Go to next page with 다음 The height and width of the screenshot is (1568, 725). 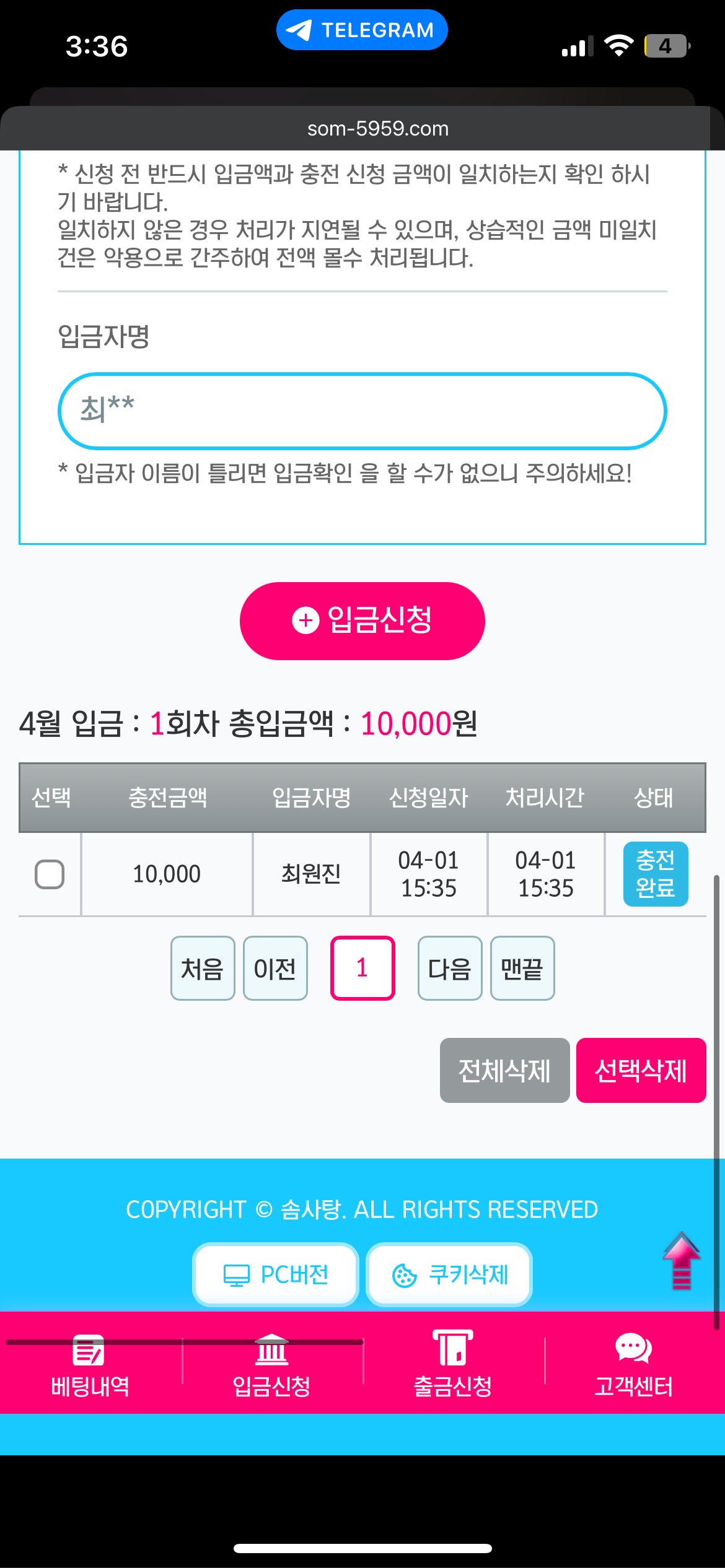click(450, 968)
